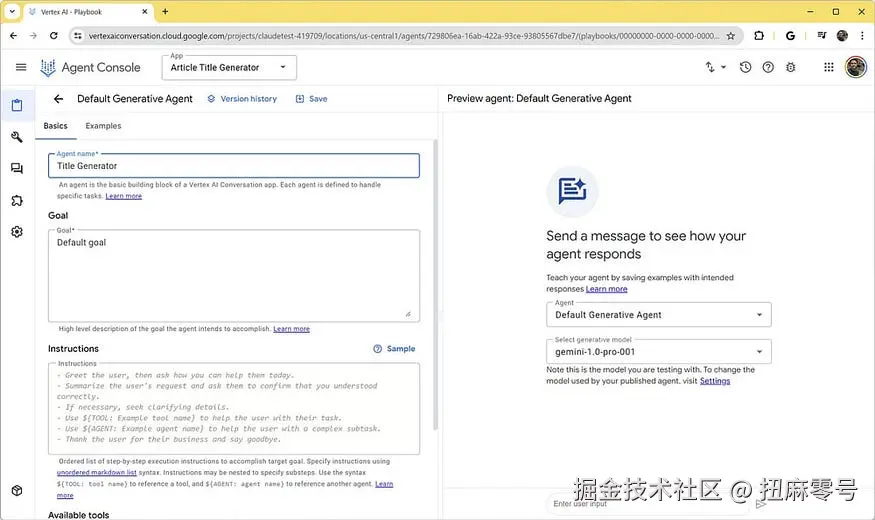875x520 pixels.
Task: Click the Google G icon in browser toolbar
Action: click(x=790, y=36)
